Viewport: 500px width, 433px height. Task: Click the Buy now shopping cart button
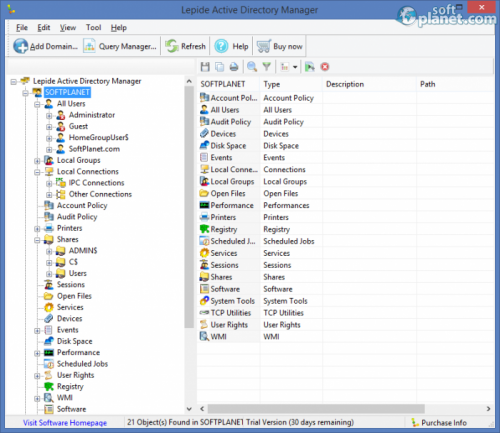coord(280,46)
